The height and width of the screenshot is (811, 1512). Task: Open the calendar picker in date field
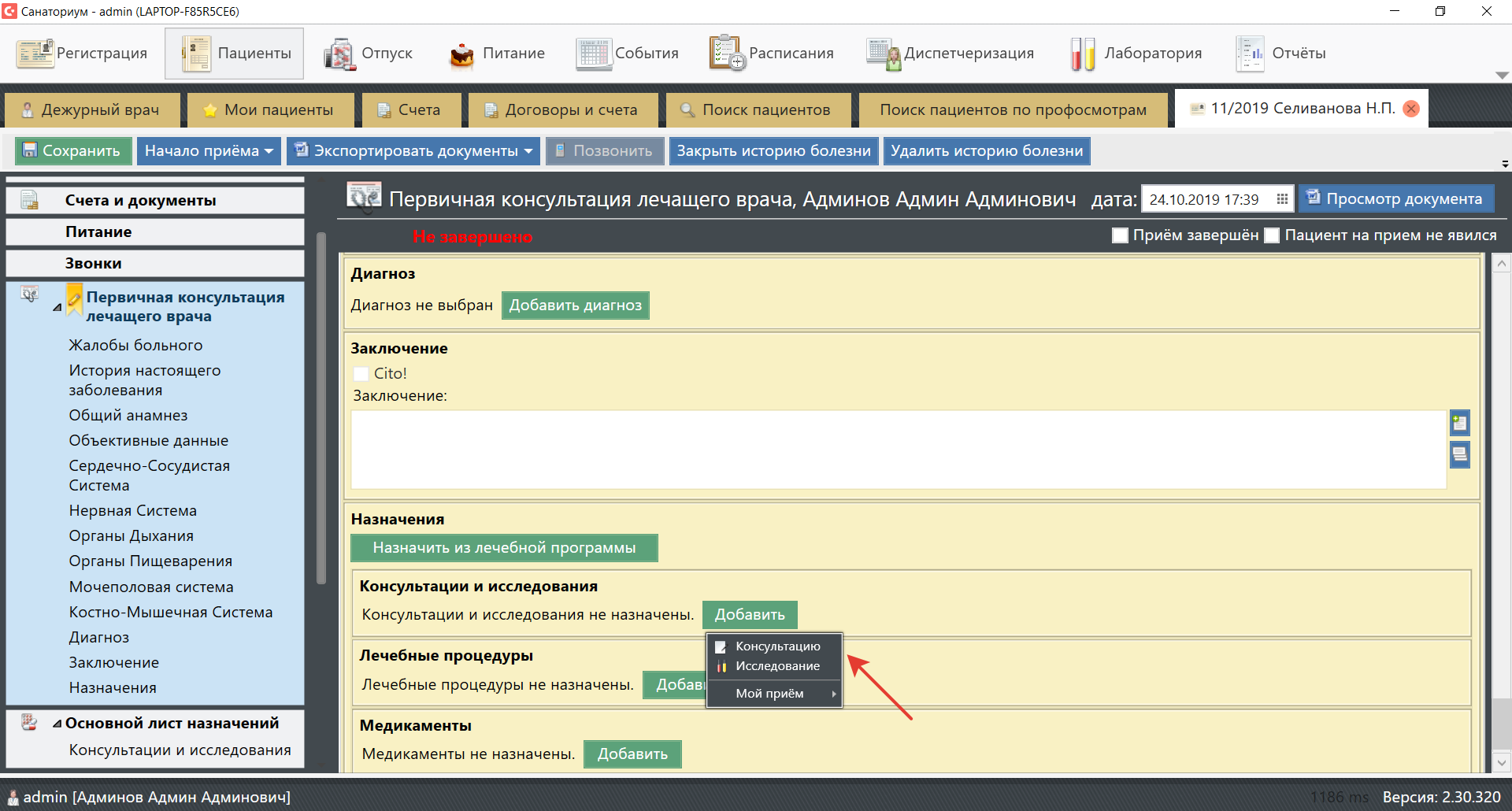(1282, 200)
